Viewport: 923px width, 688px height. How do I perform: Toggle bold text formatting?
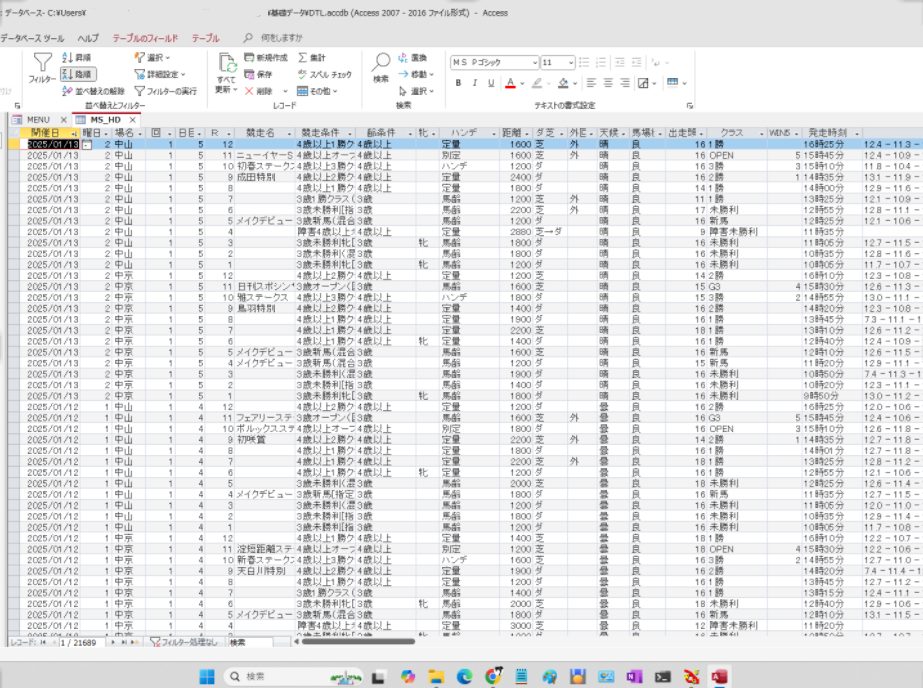[459, 83]
